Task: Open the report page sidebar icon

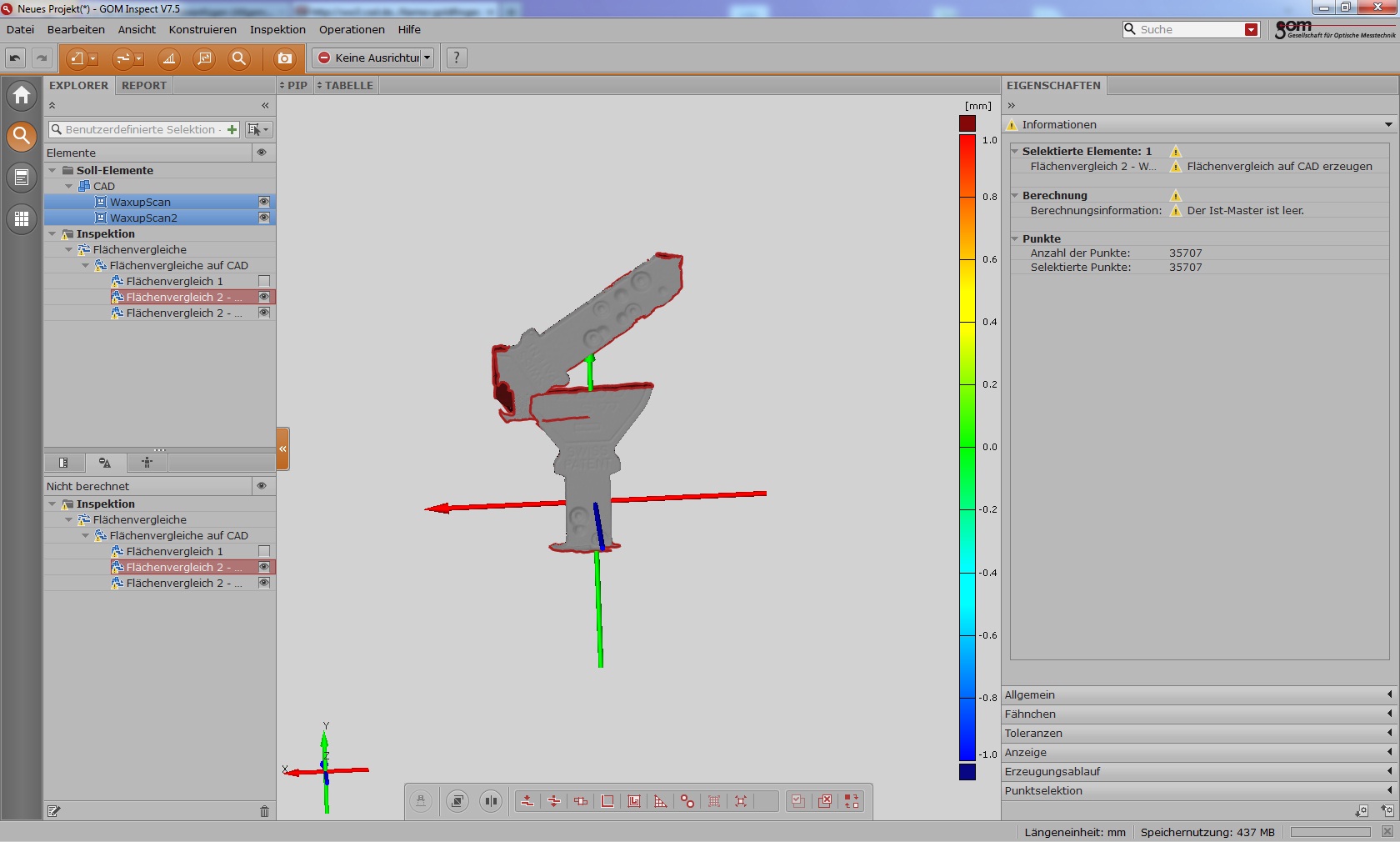Action: coord(22,177)
